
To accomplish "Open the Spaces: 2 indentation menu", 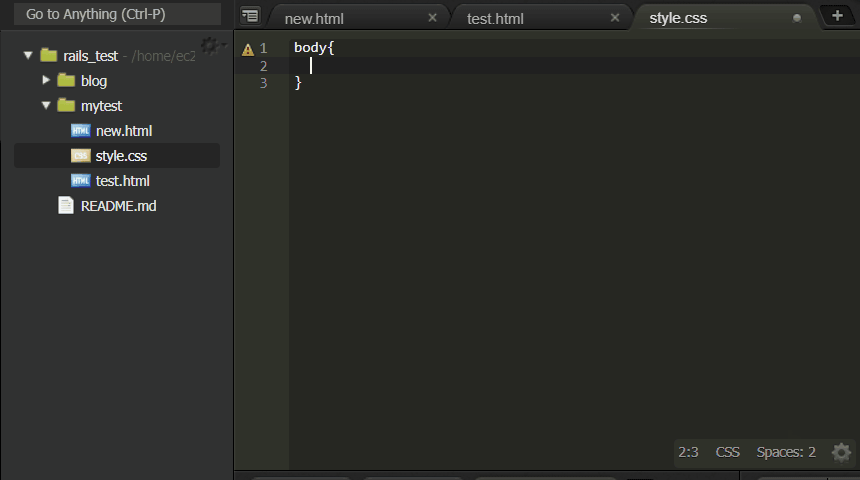I will point(786,453).
